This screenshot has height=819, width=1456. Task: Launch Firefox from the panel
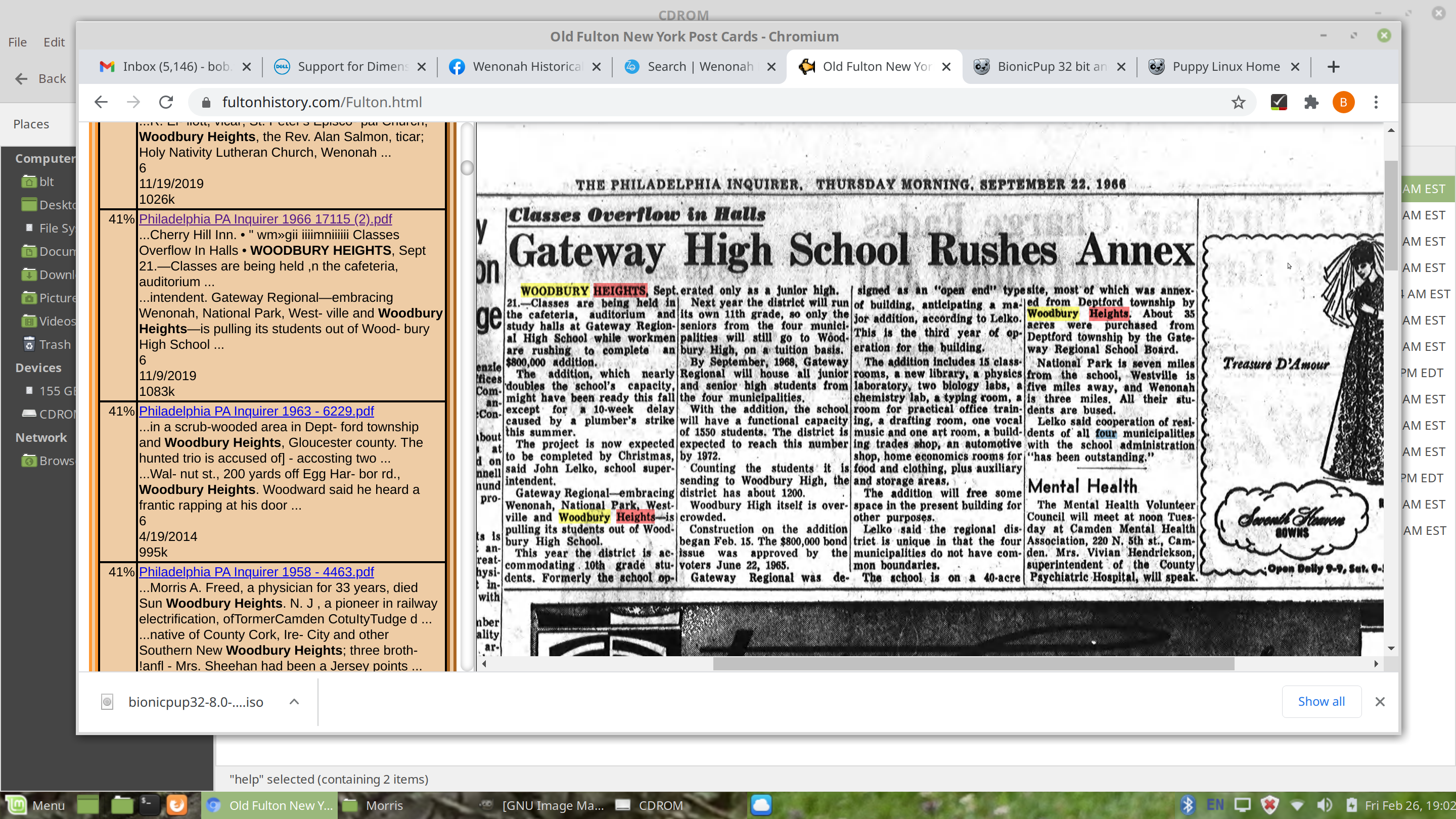(x=176, y=805)
